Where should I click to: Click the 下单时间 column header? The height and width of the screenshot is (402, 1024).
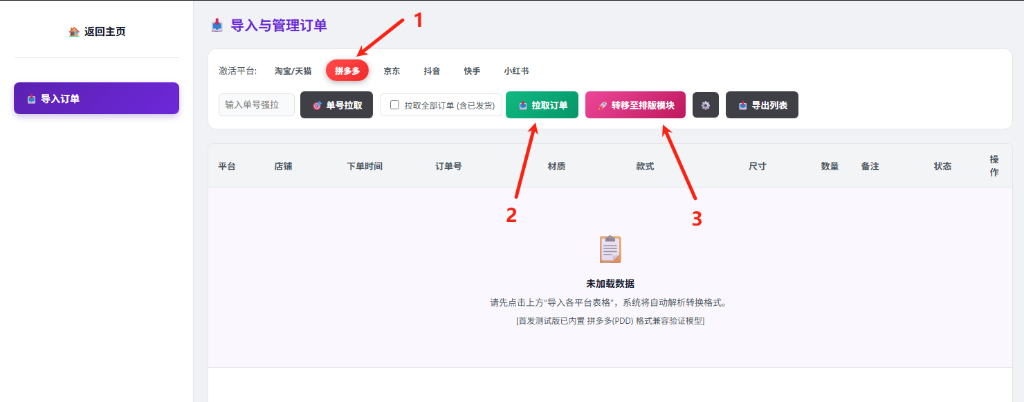click(x=364, y=166)
